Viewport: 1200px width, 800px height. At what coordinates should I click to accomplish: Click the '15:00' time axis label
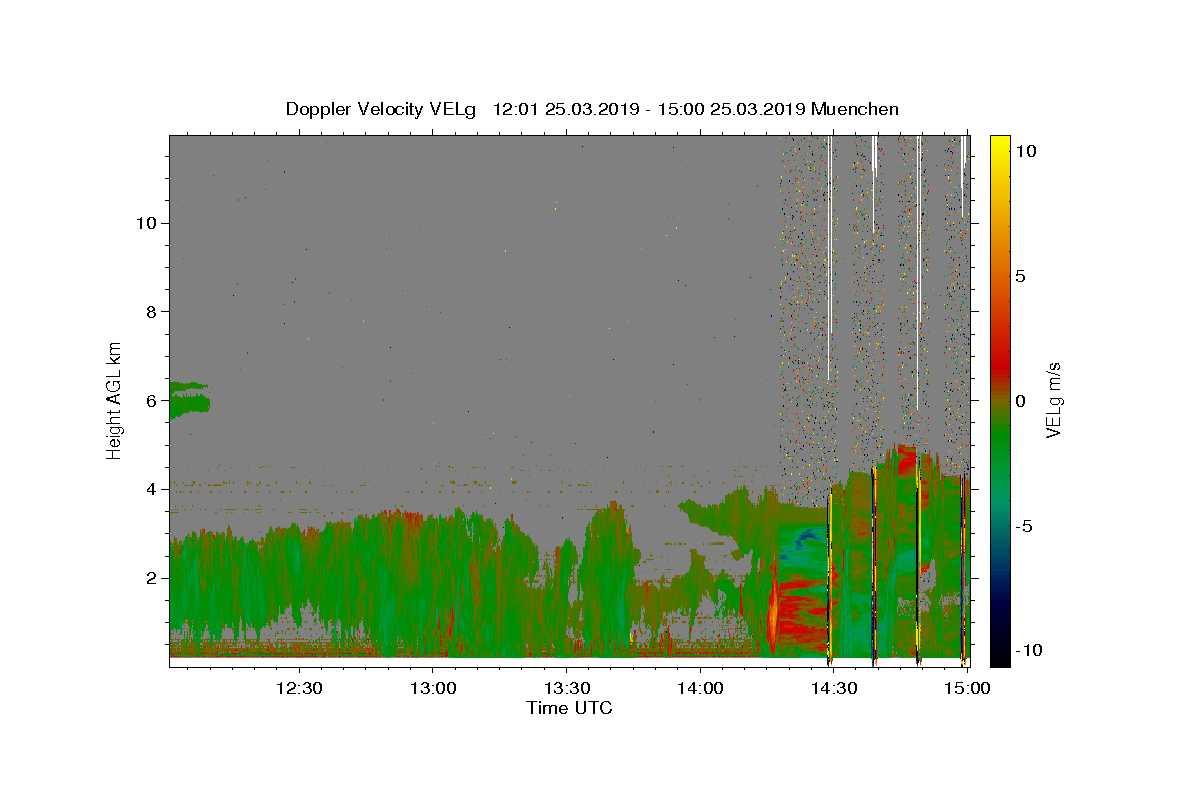968,688
